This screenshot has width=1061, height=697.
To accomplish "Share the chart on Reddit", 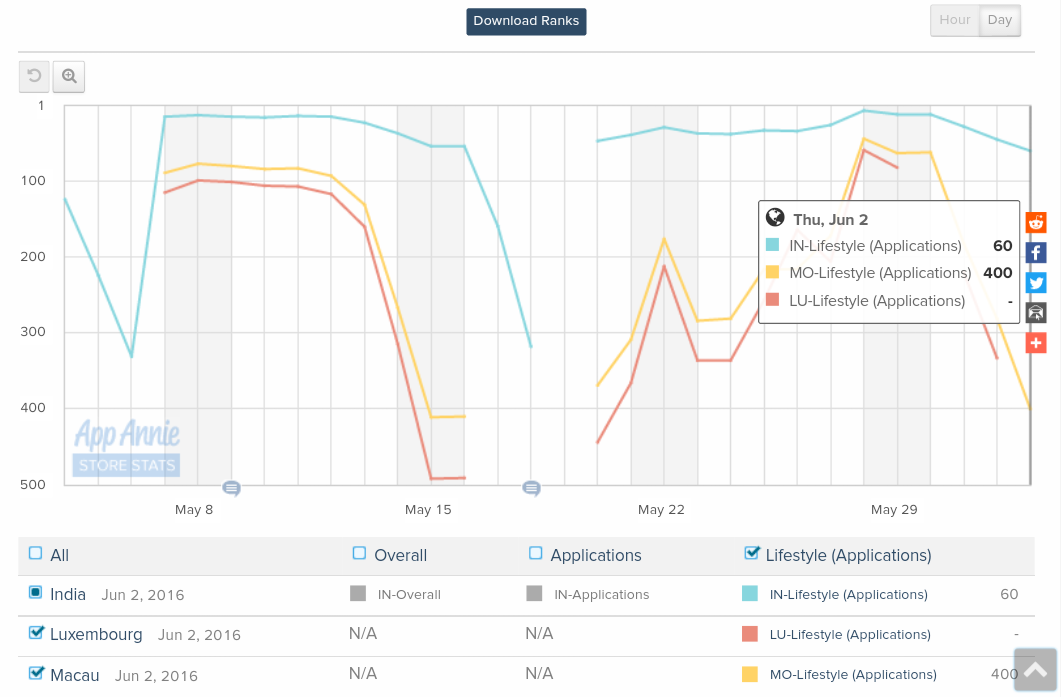I will (1036, 222).
